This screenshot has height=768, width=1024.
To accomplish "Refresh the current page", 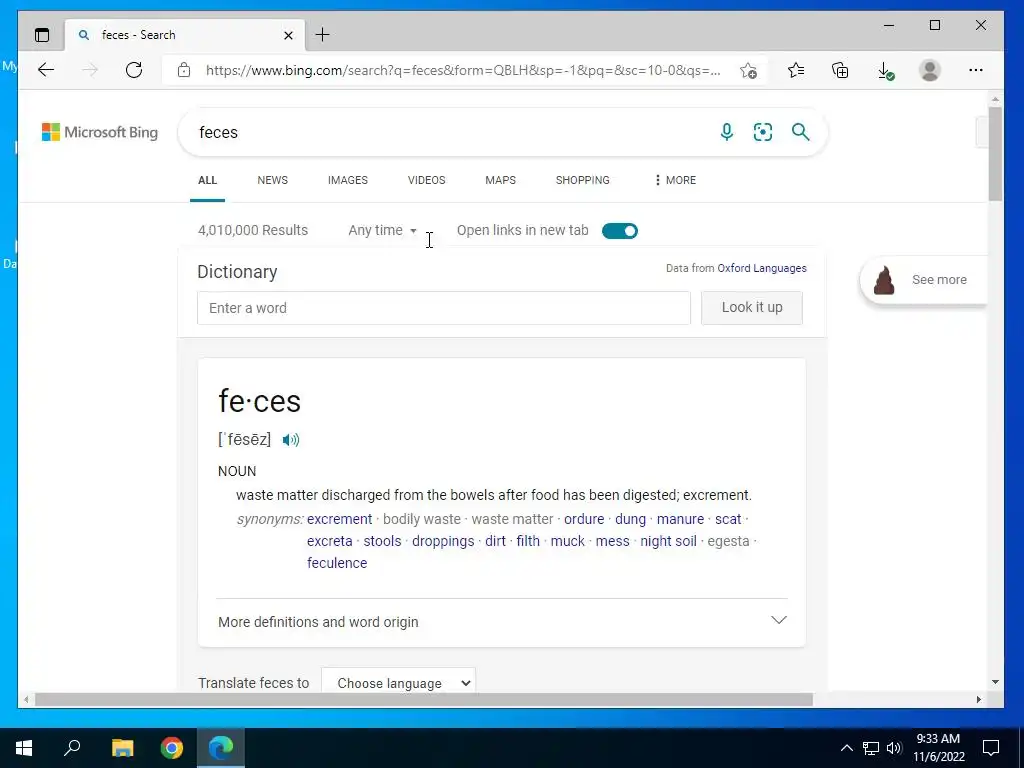I will pos(134,70).
